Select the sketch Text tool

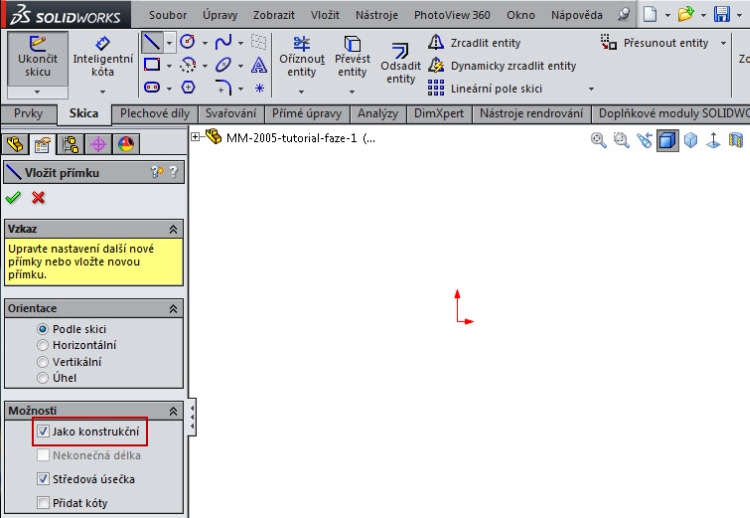tap(259, 65)
